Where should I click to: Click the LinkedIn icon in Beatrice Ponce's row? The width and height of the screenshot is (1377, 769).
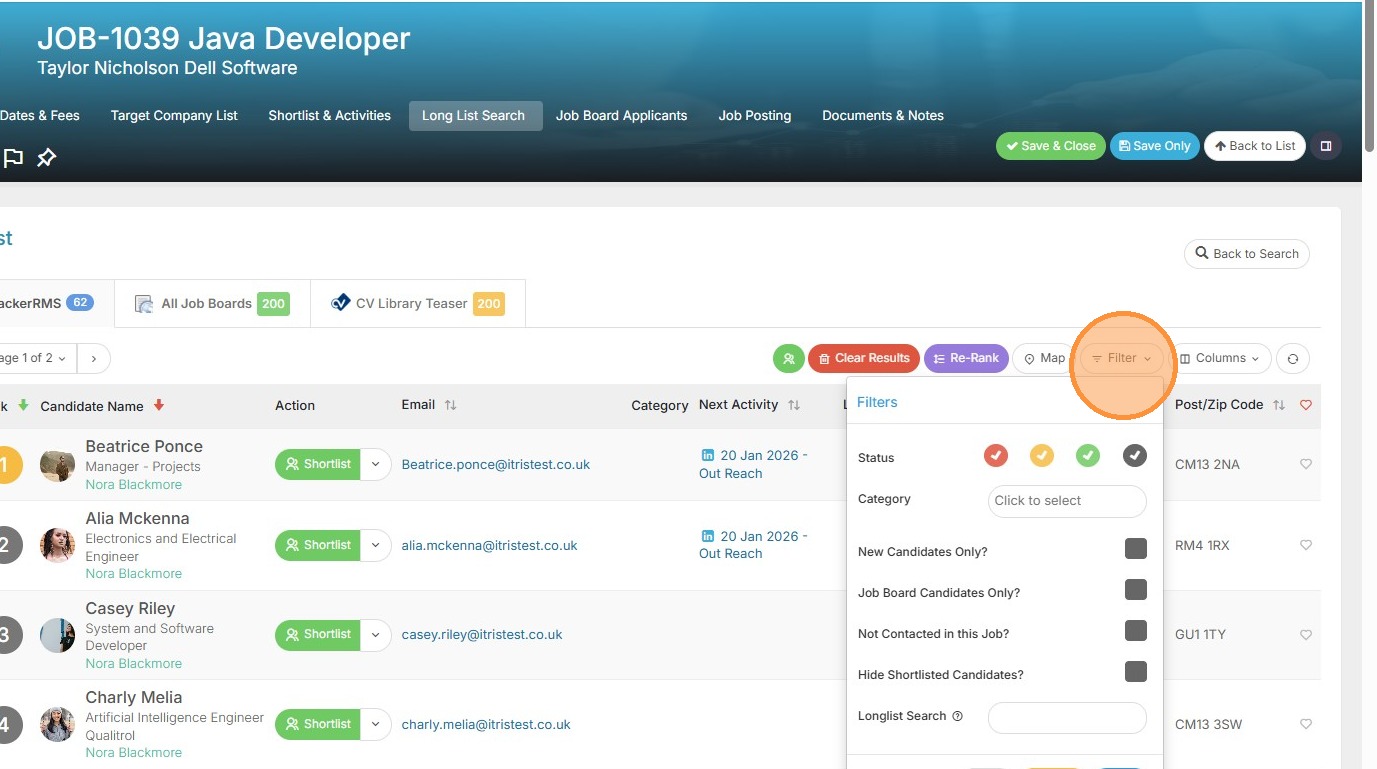click(x=708, y=455)
